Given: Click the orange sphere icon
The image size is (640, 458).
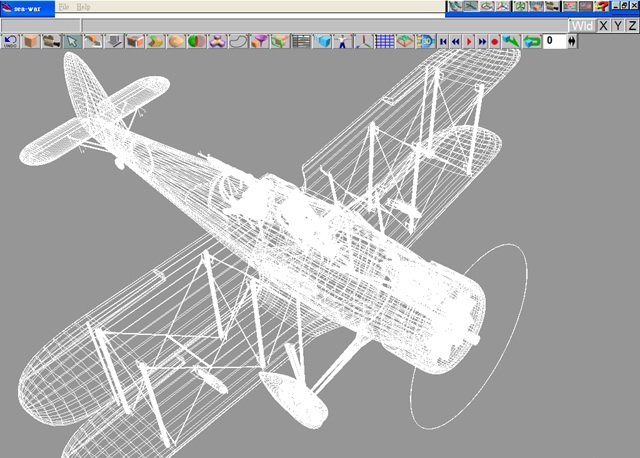Looking at the screenshot, I should 176,42.
